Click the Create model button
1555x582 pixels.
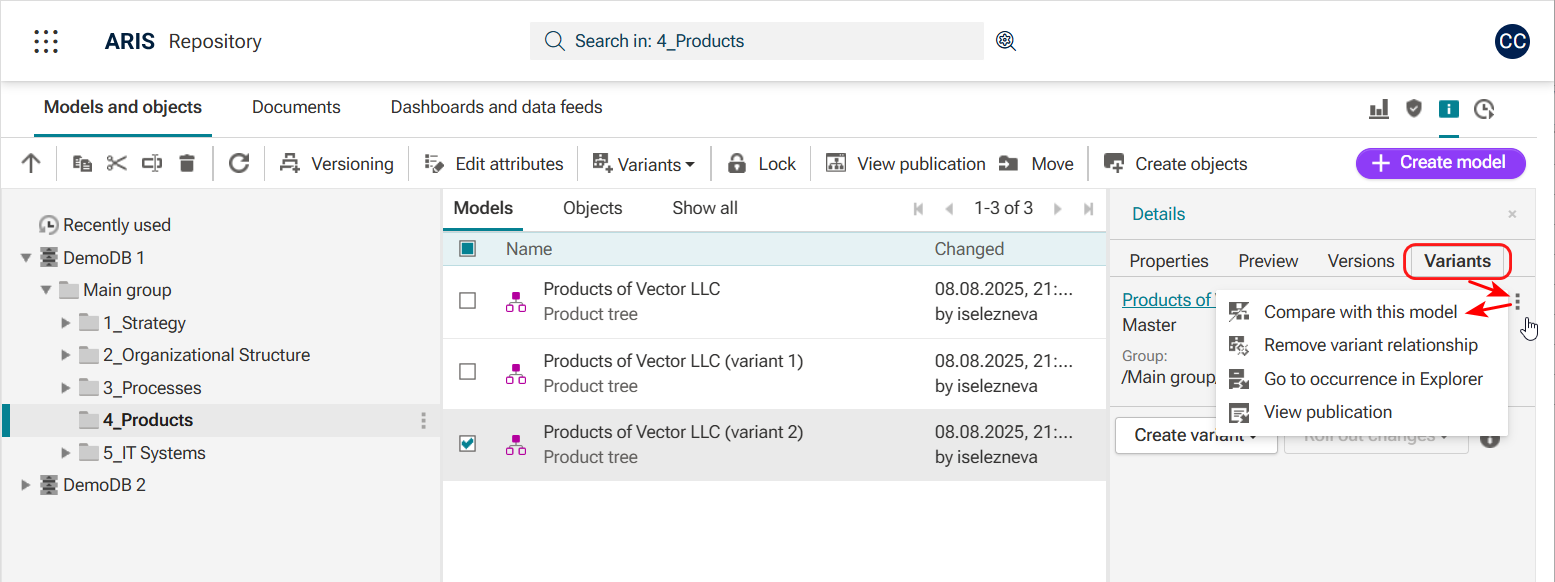(x=1440, y=163)
